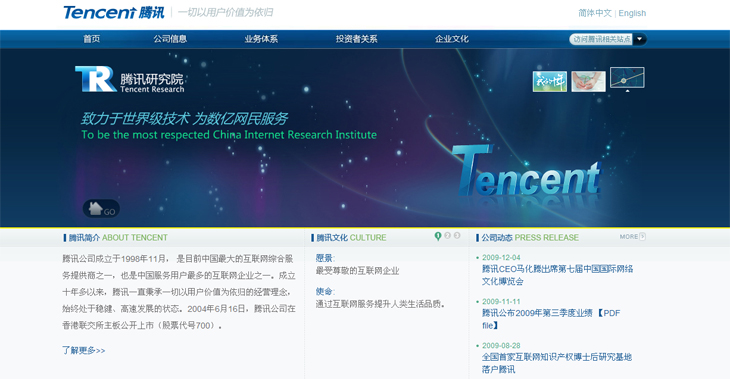Switch to culture page indicator 3
Screen dimensions: 730x379
457,236
